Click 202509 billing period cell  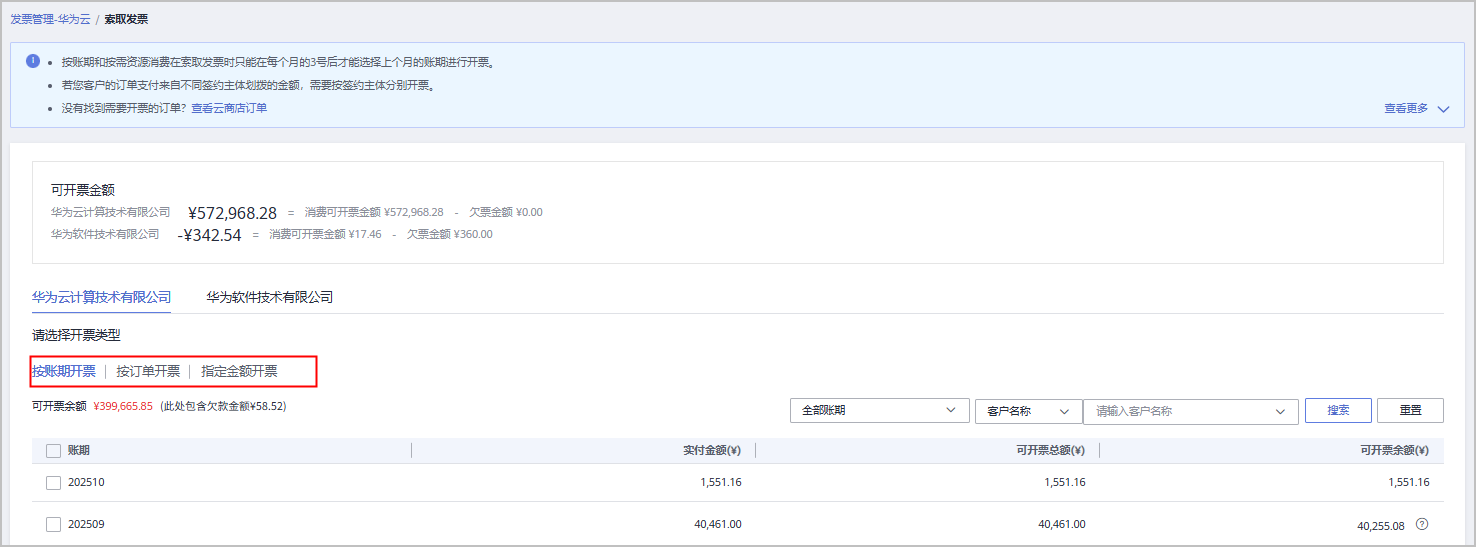[86, 525]
